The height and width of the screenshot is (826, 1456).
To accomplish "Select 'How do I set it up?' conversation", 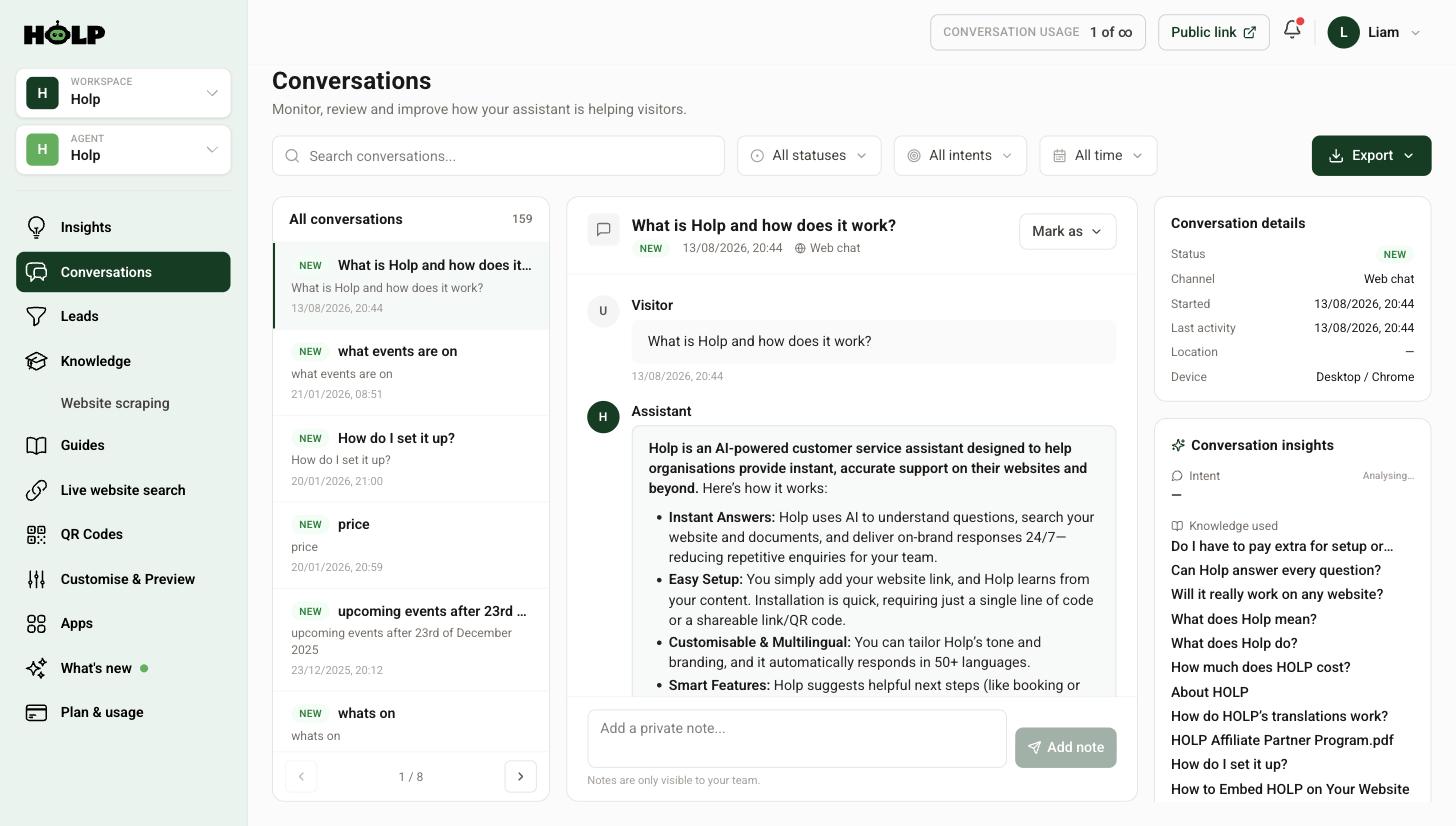I will (x=411, y=459).
